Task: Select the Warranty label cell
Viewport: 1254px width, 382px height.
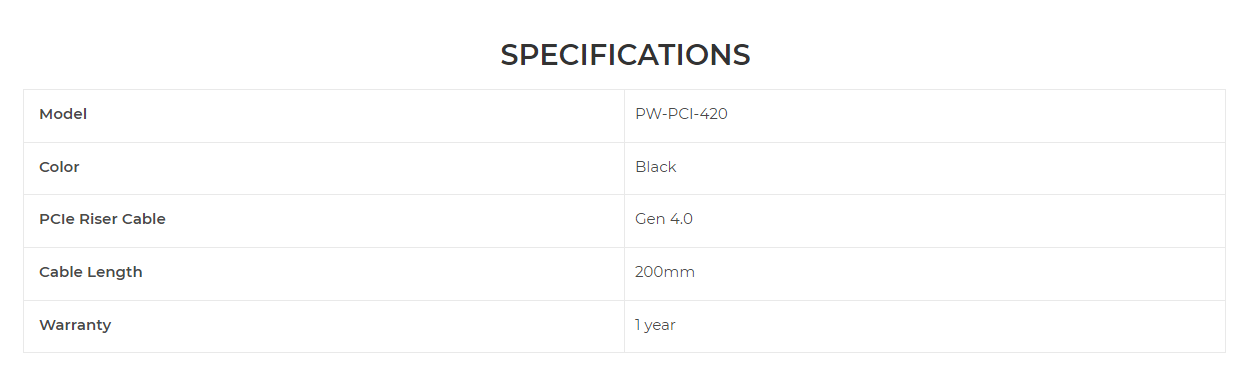Action: pos(324,326)
